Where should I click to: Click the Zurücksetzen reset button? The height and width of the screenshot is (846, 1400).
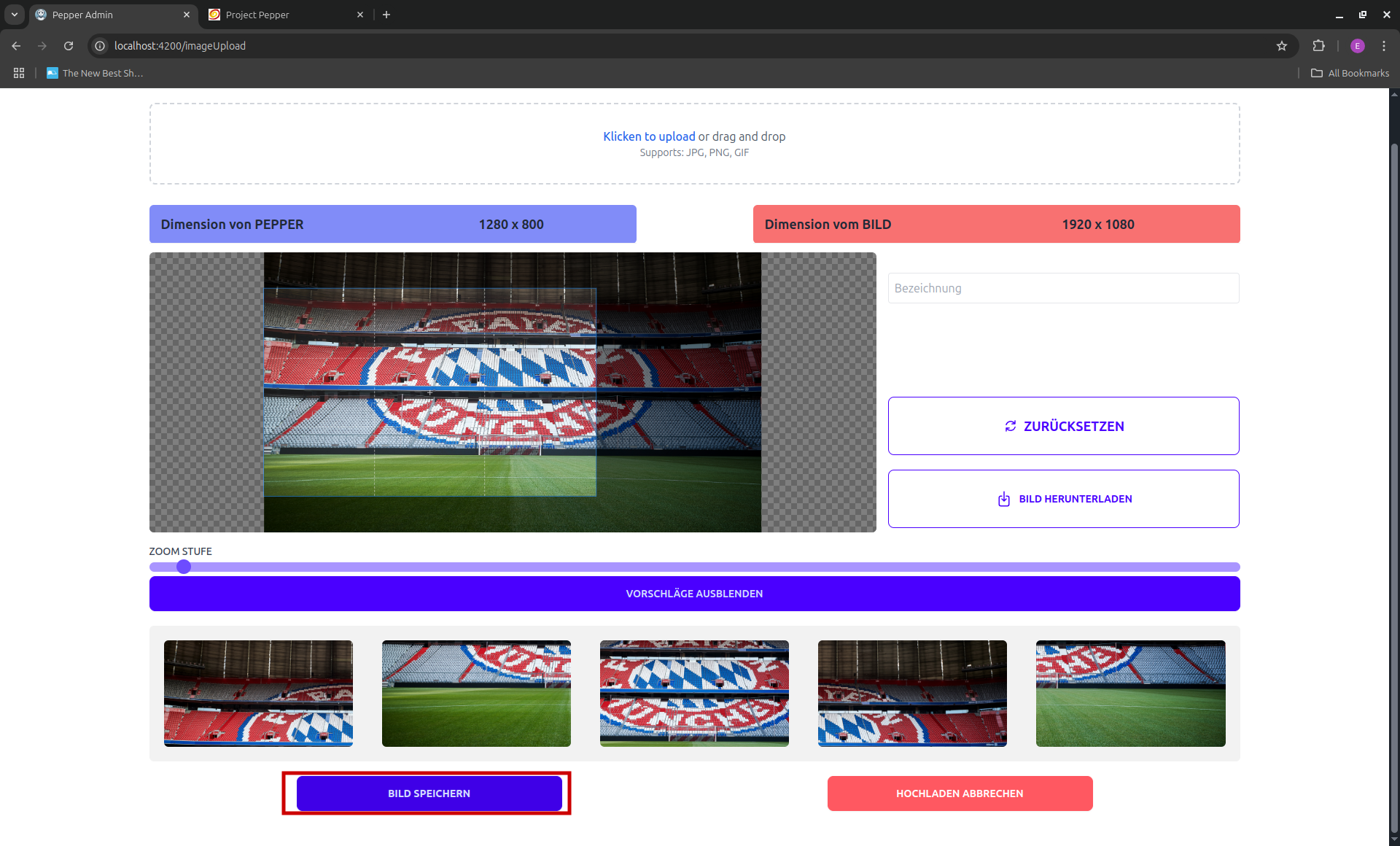click(x=1063, y=426)
